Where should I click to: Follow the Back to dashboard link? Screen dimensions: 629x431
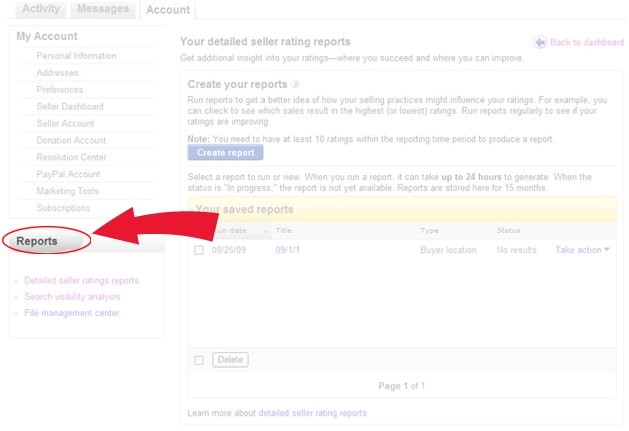click(587, 42)
